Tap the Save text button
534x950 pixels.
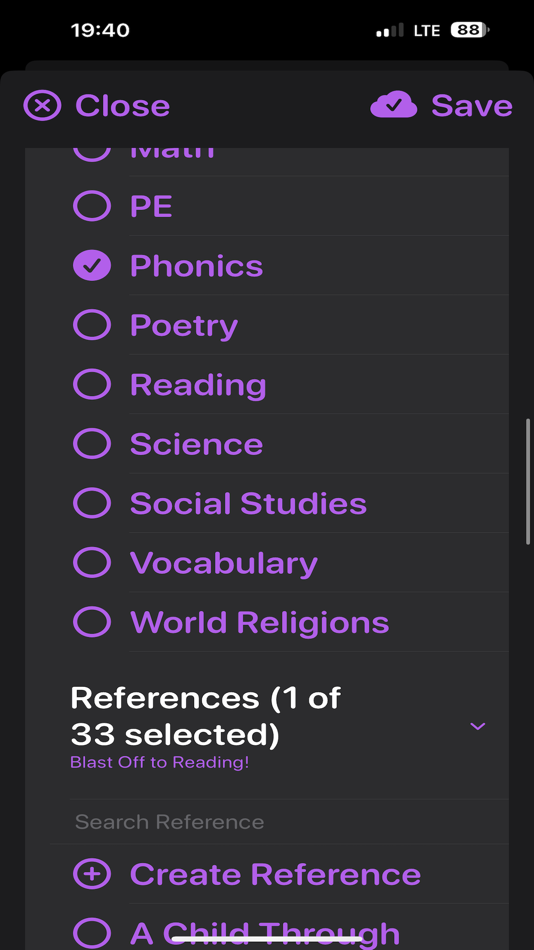point(472,105)
